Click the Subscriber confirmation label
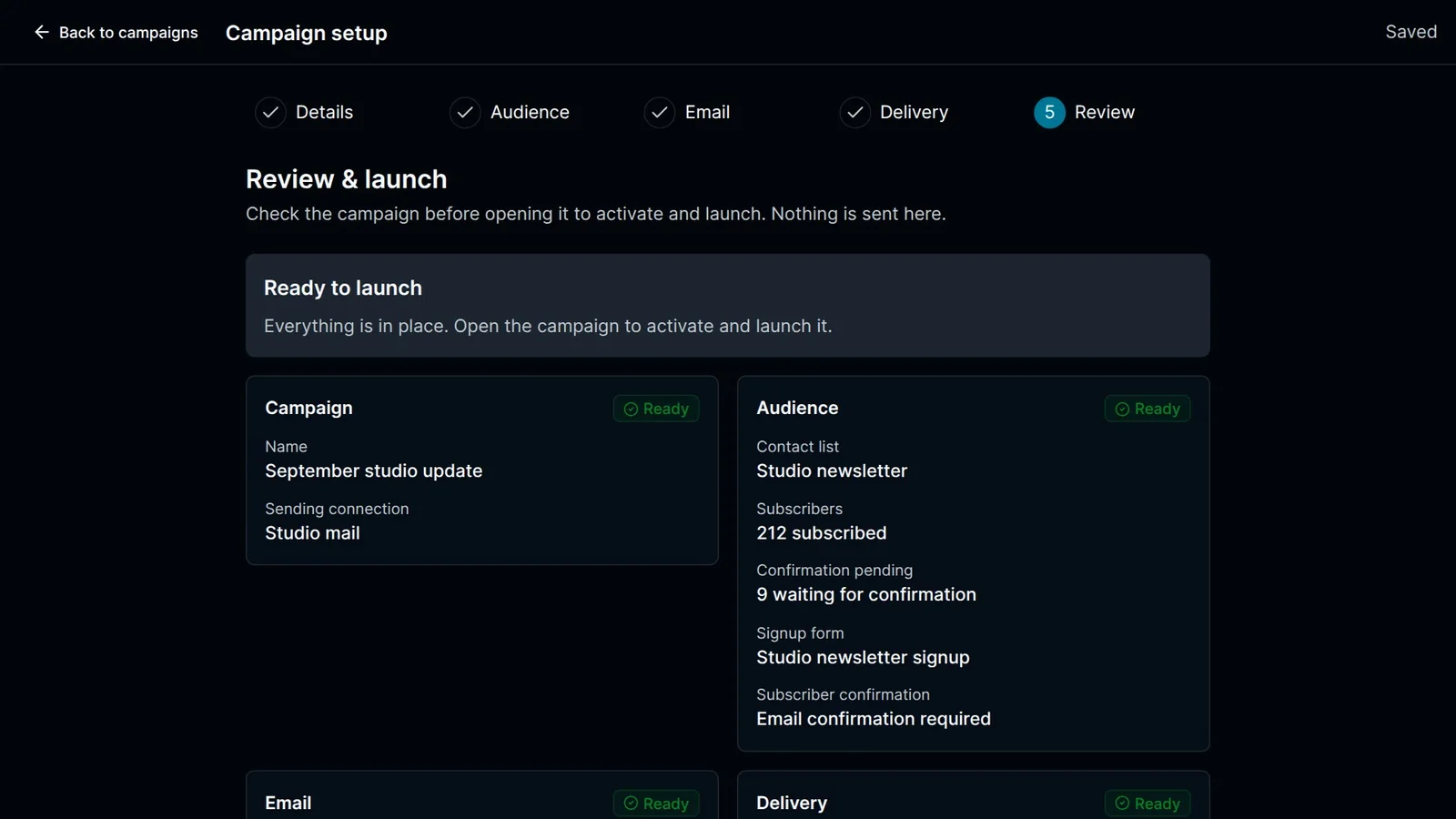Viewport: 1456px width, 819px height. click(843, 694)
